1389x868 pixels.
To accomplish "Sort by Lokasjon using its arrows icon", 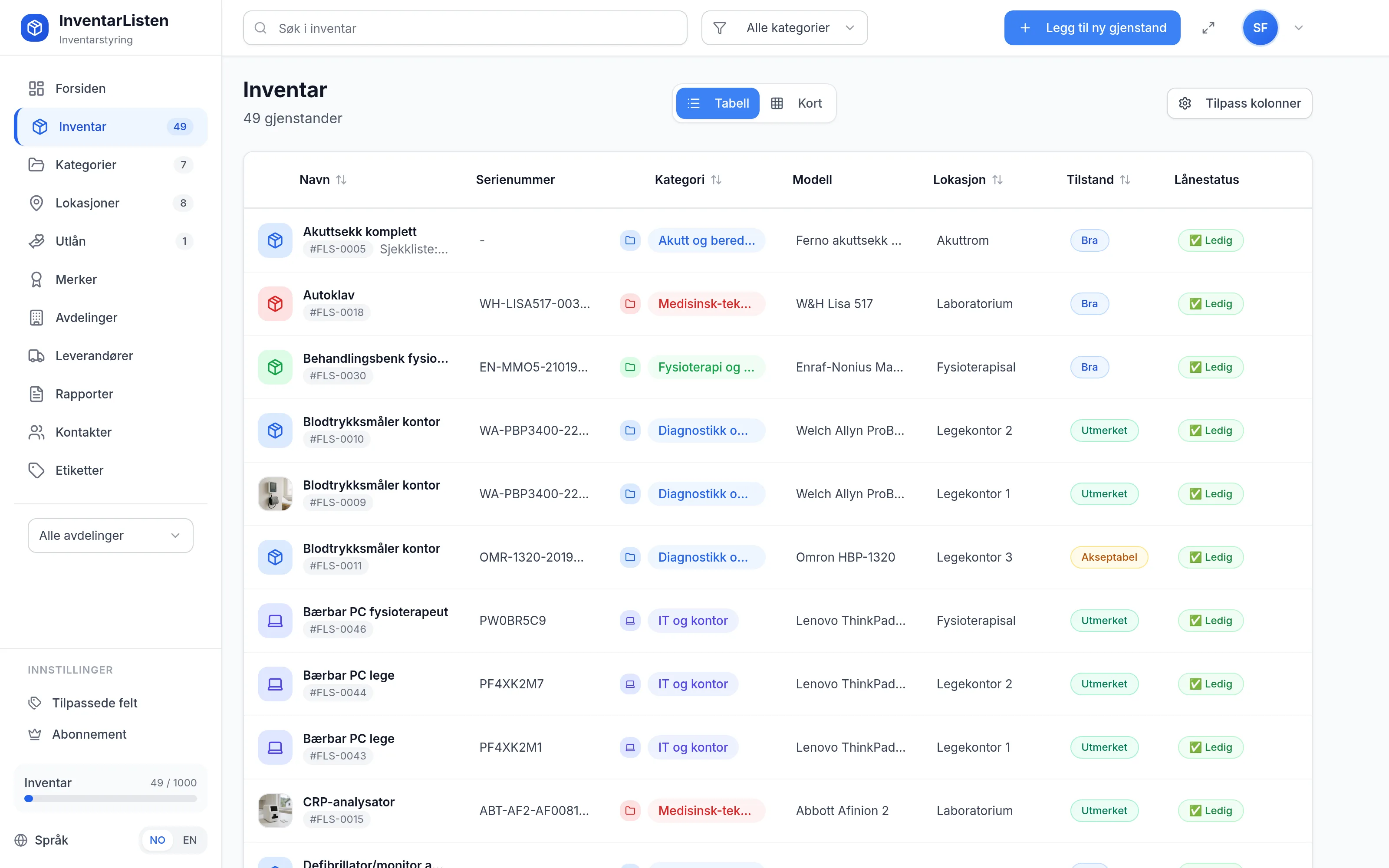I will (997, 180).
